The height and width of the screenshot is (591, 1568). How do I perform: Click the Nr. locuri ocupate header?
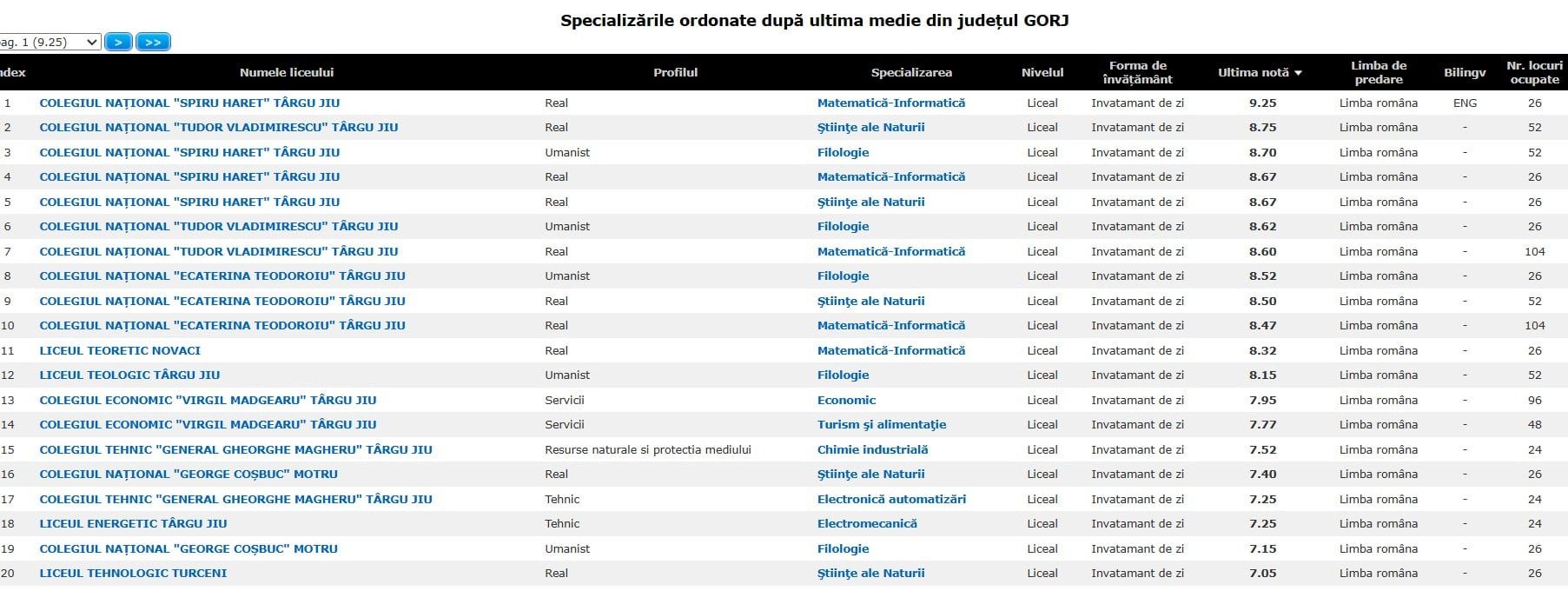[1534, 72]
